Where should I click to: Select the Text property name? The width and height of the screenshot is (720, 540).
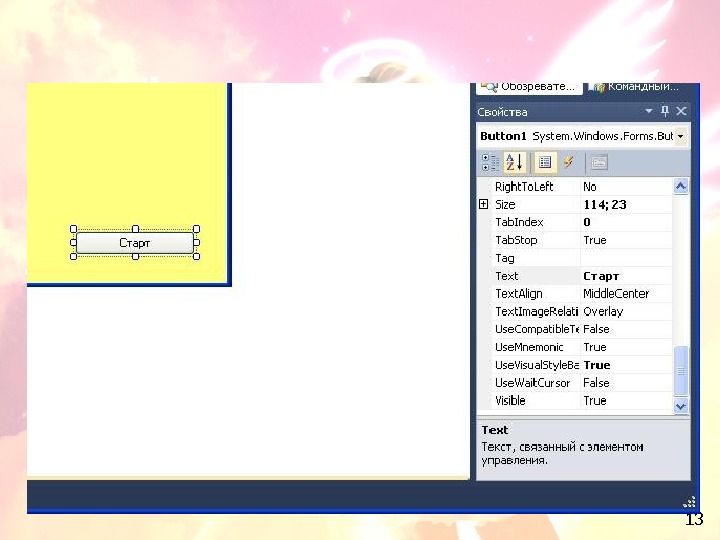coord(506,276)
